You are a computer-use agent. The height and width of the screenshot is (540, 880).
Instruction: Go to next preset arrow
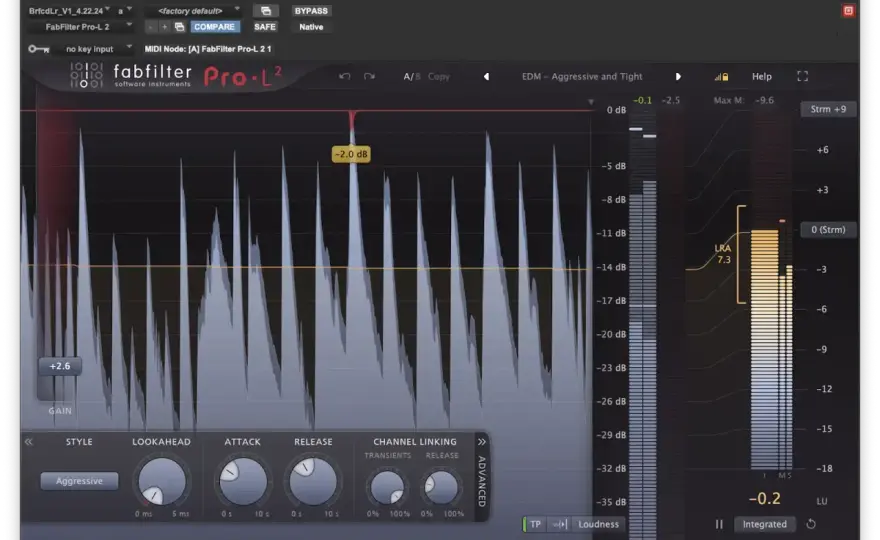coord(678,76)
